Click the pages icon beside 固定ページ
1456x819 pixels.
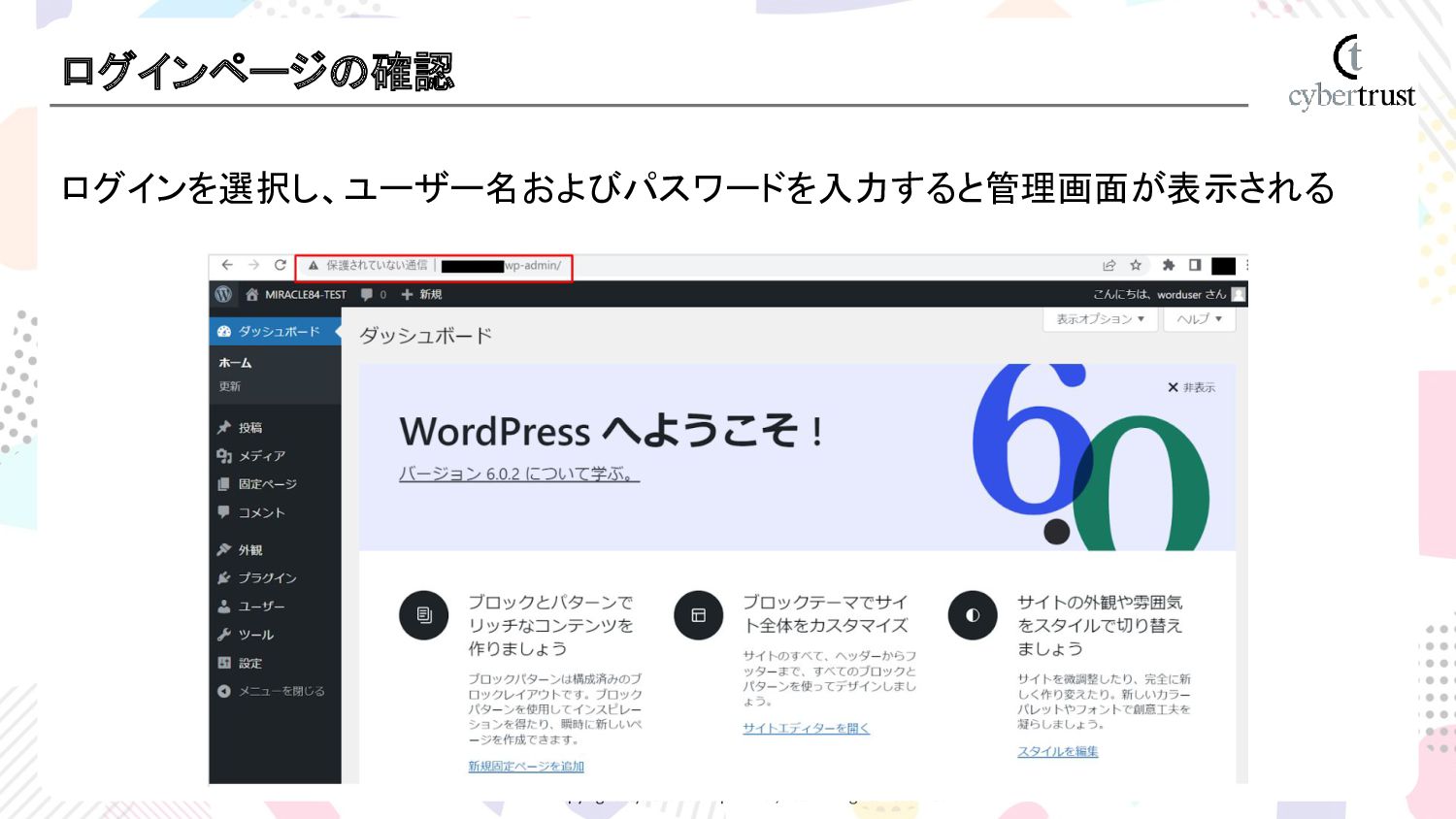click(x=224, y=483)
